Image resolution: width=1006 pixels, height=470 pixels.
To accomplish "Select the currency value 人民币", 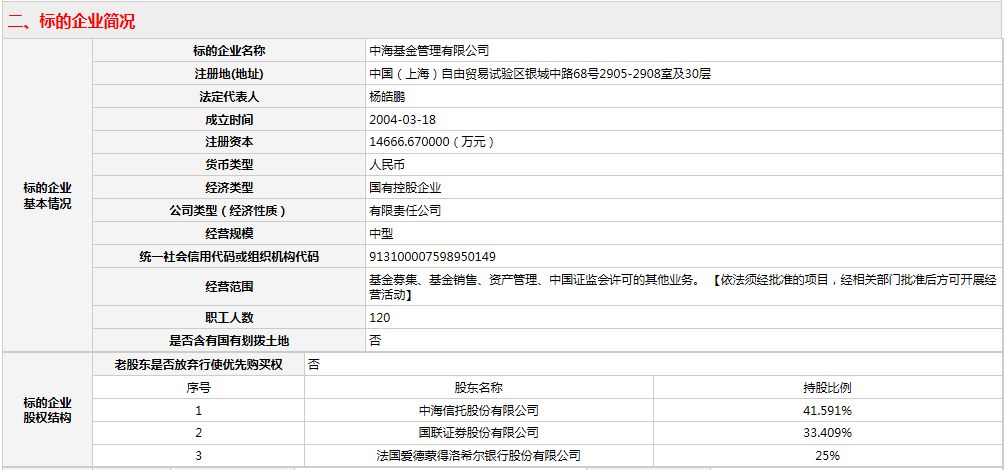I will pos(388,165).
